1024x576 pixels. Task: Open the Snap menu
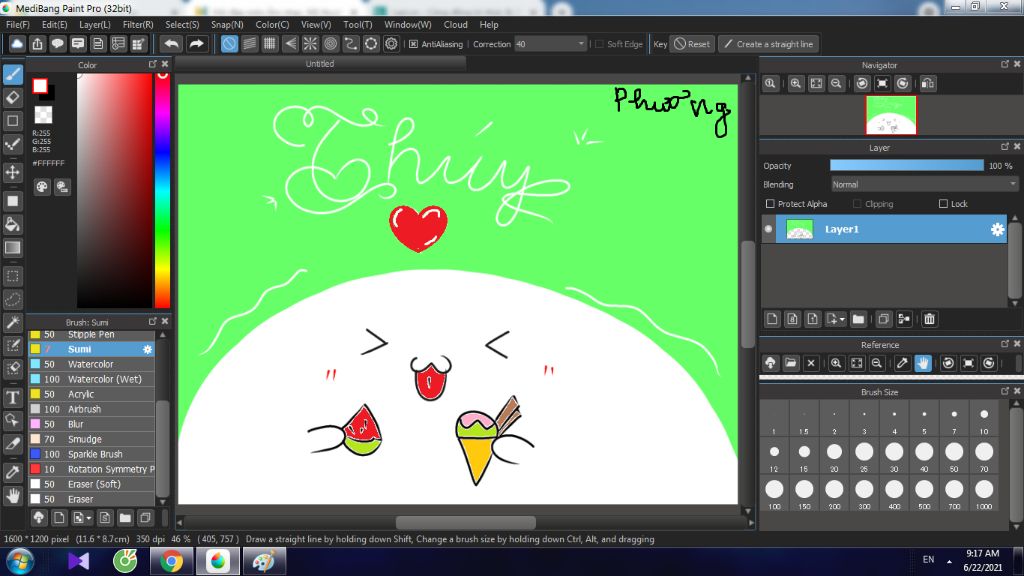point(227,25)
